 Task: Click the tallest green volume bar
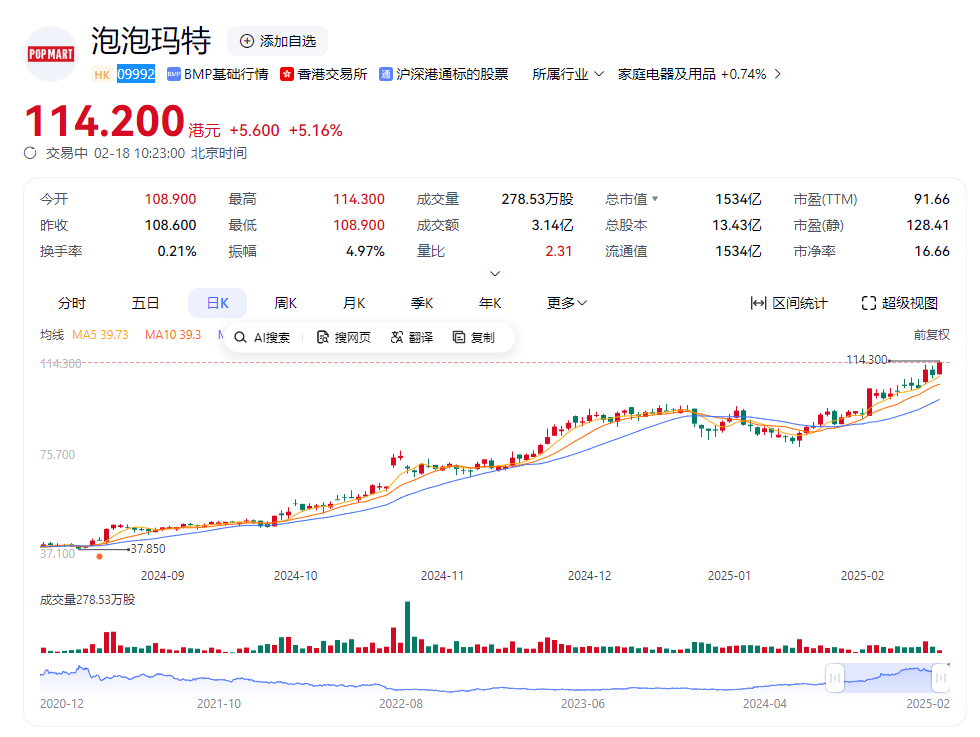408,627
